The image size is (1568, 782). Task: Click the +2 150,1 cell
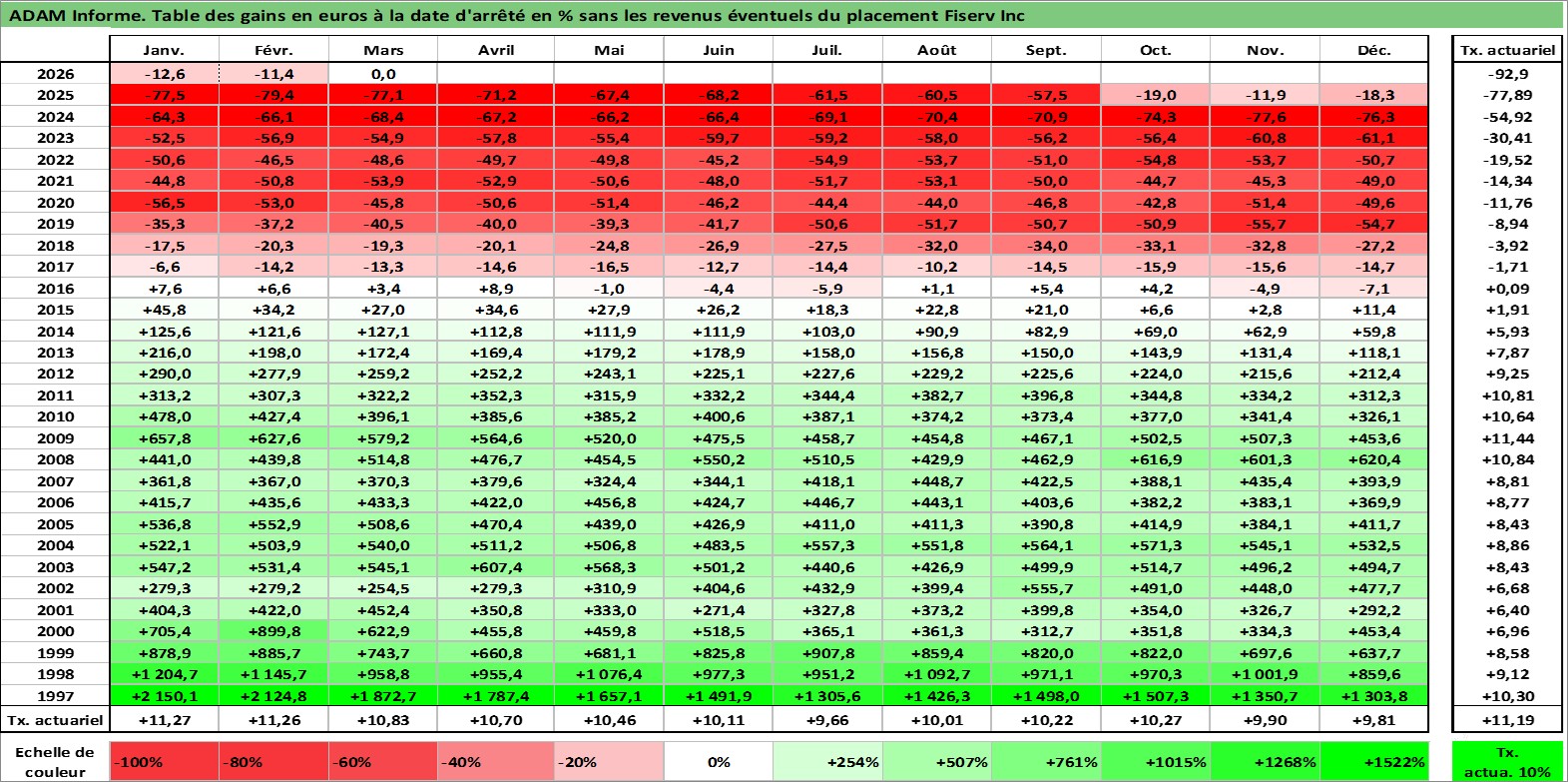(164, 696)
